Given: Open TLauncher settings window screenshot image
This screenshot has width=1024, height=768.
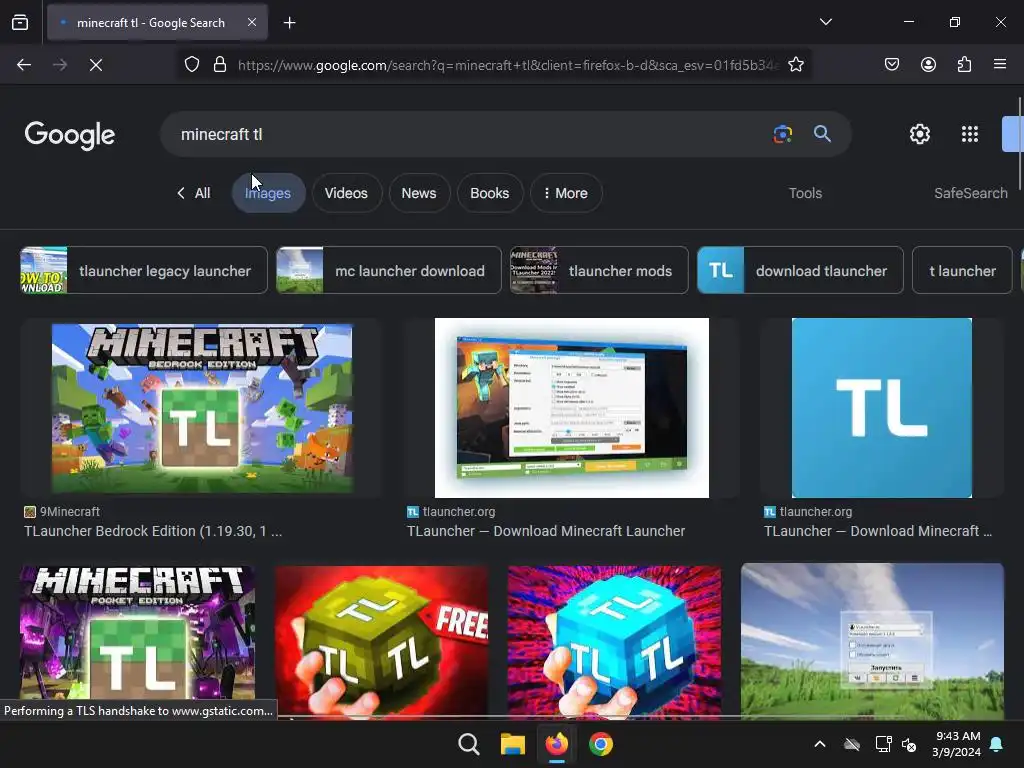Looking at the screenshot, I should click(571, 408).
